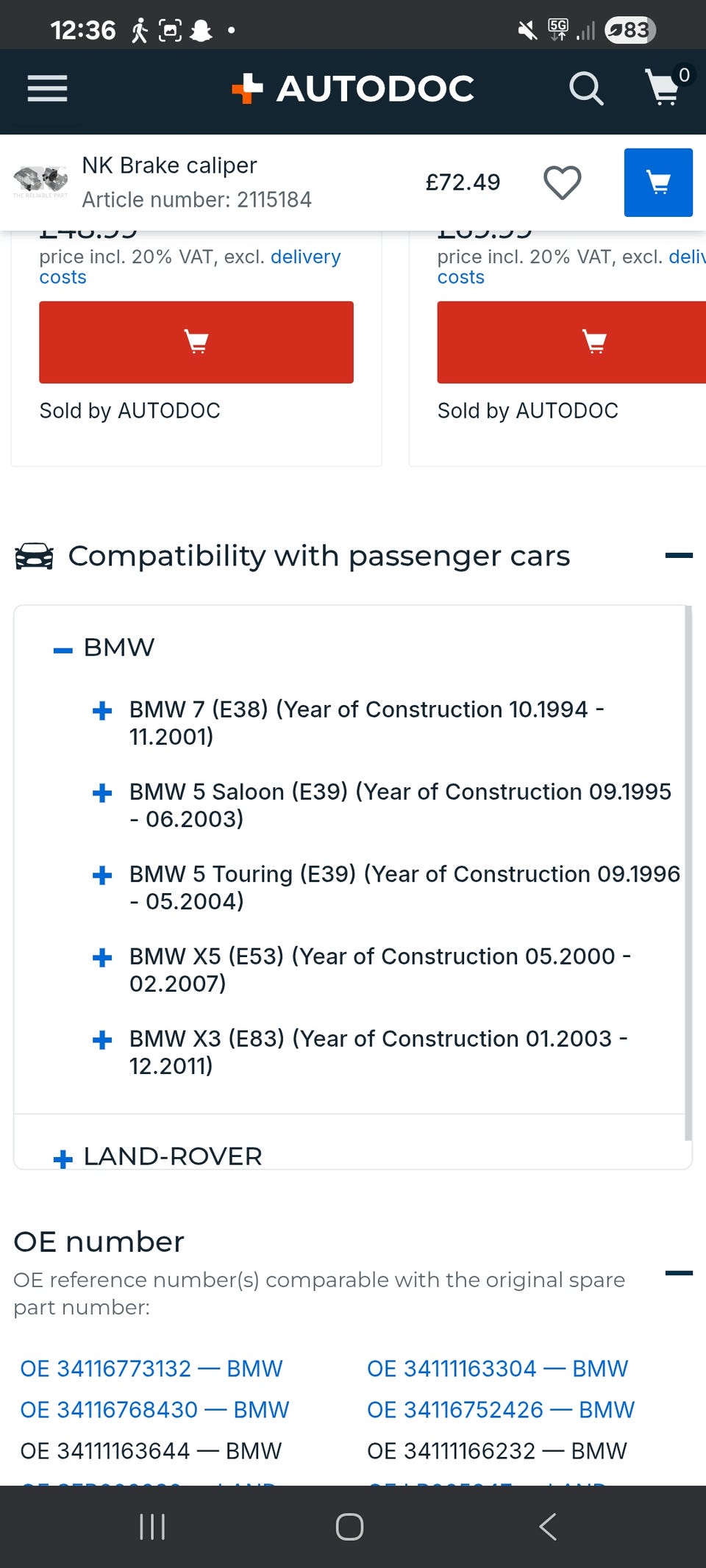Viewport: 706px width, 1568px height.
Task: Open OE 34116773132 — BMW link
Action: pyautogui.click(x=151, y=1369)
